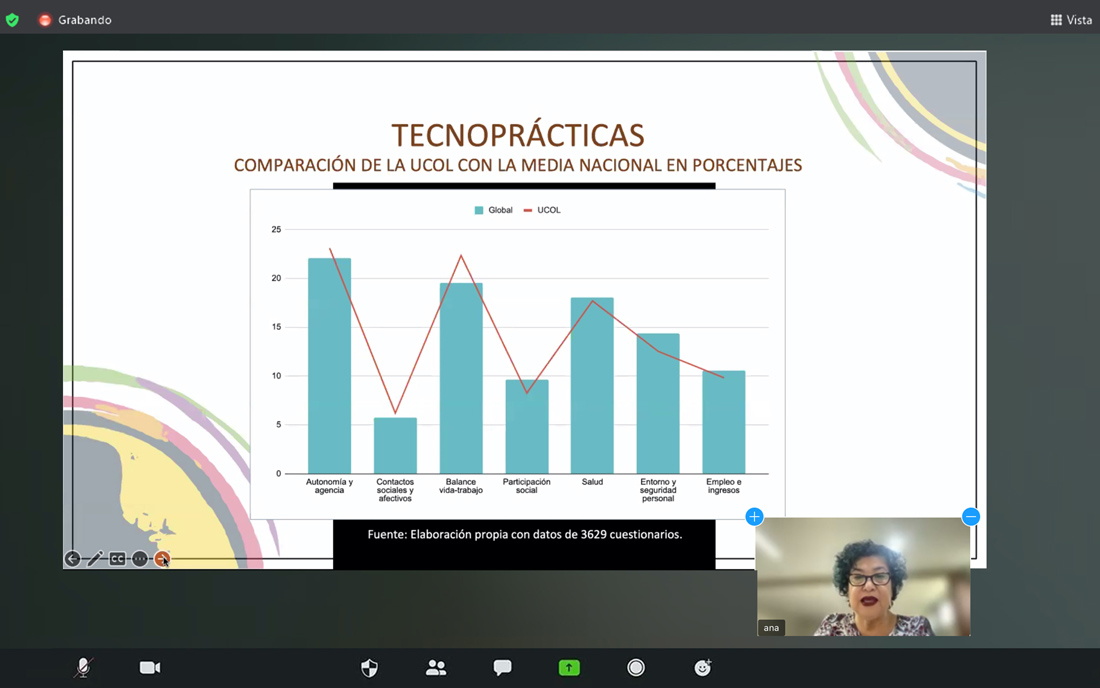Click the y-axis value 10
This screenshot has width=1100, height=688.
276,376
